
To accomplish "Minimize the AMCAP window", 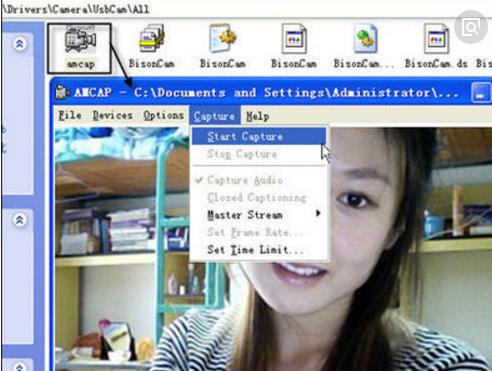I will point(480,93).
